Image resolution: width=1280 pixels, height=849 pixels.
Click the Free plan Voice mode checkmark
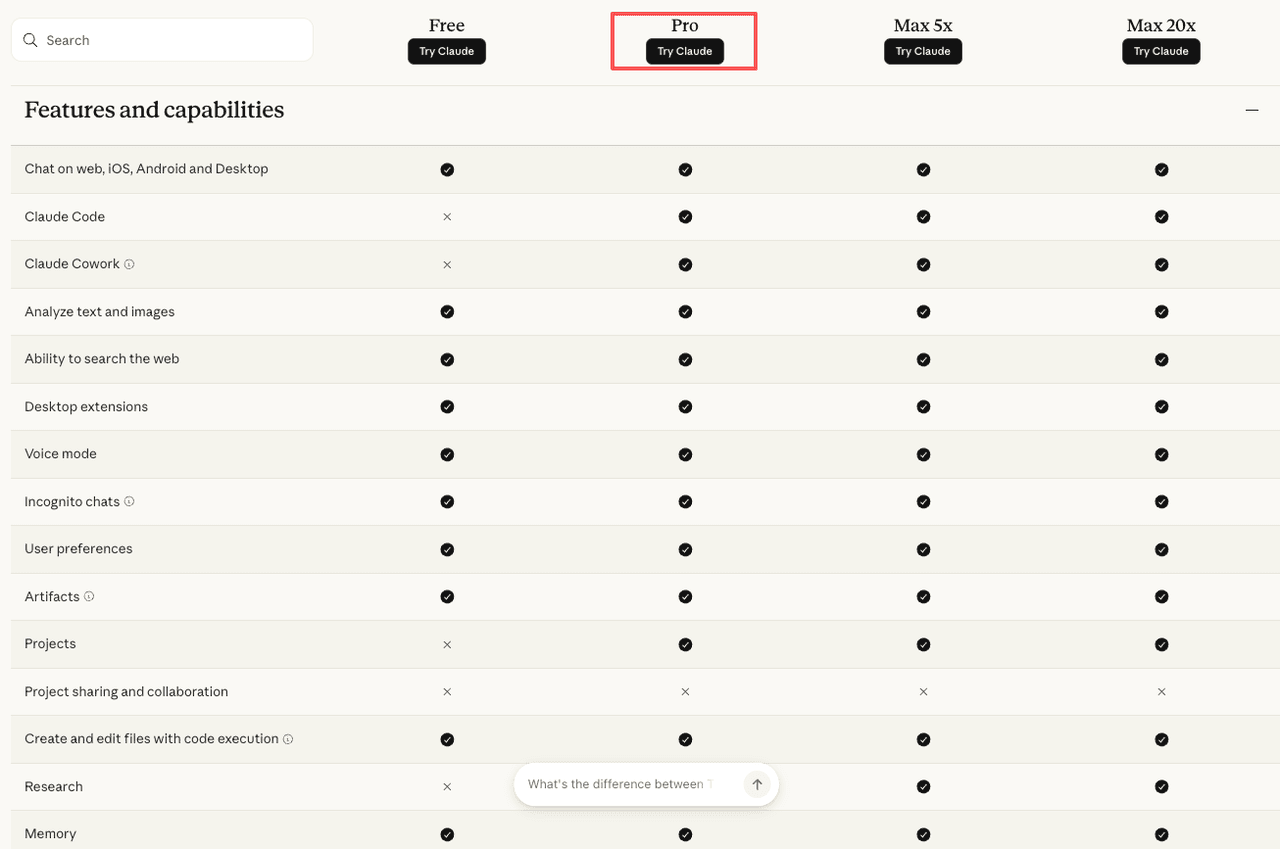[447, 454]
